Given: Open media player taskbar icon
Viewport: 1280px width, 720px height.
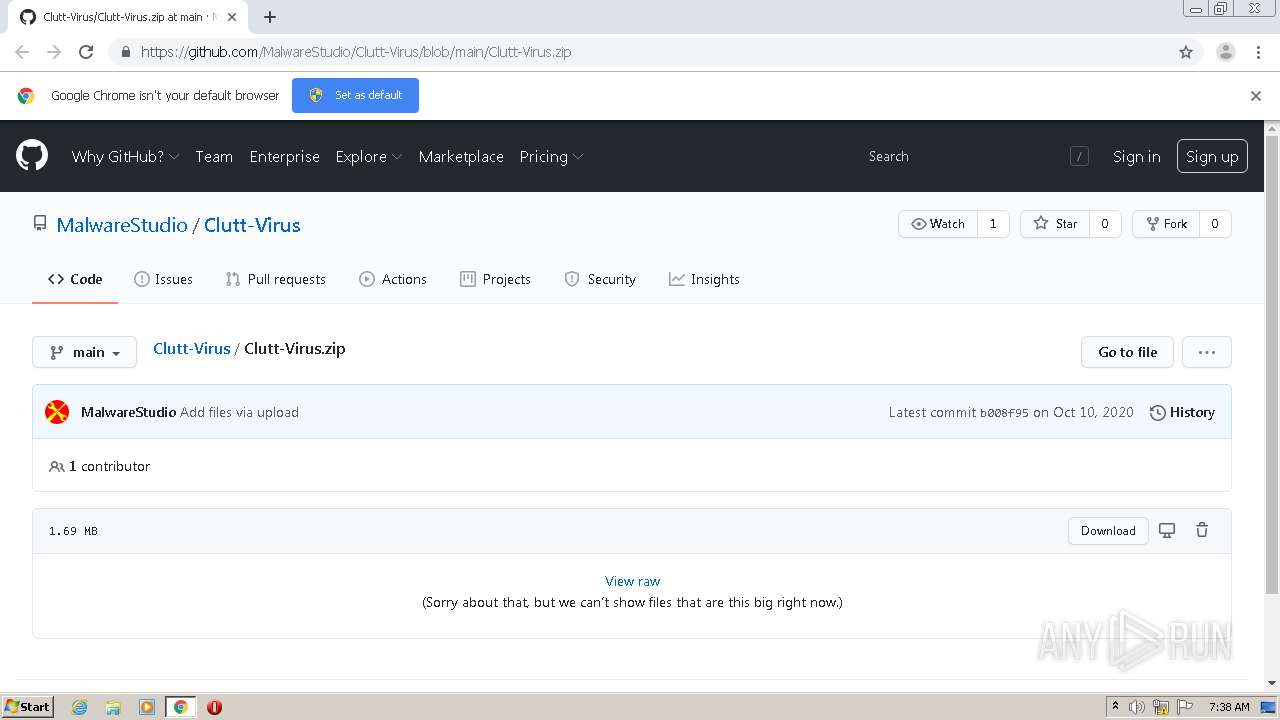Looking at the screenshot, I should tap(147, 707).
